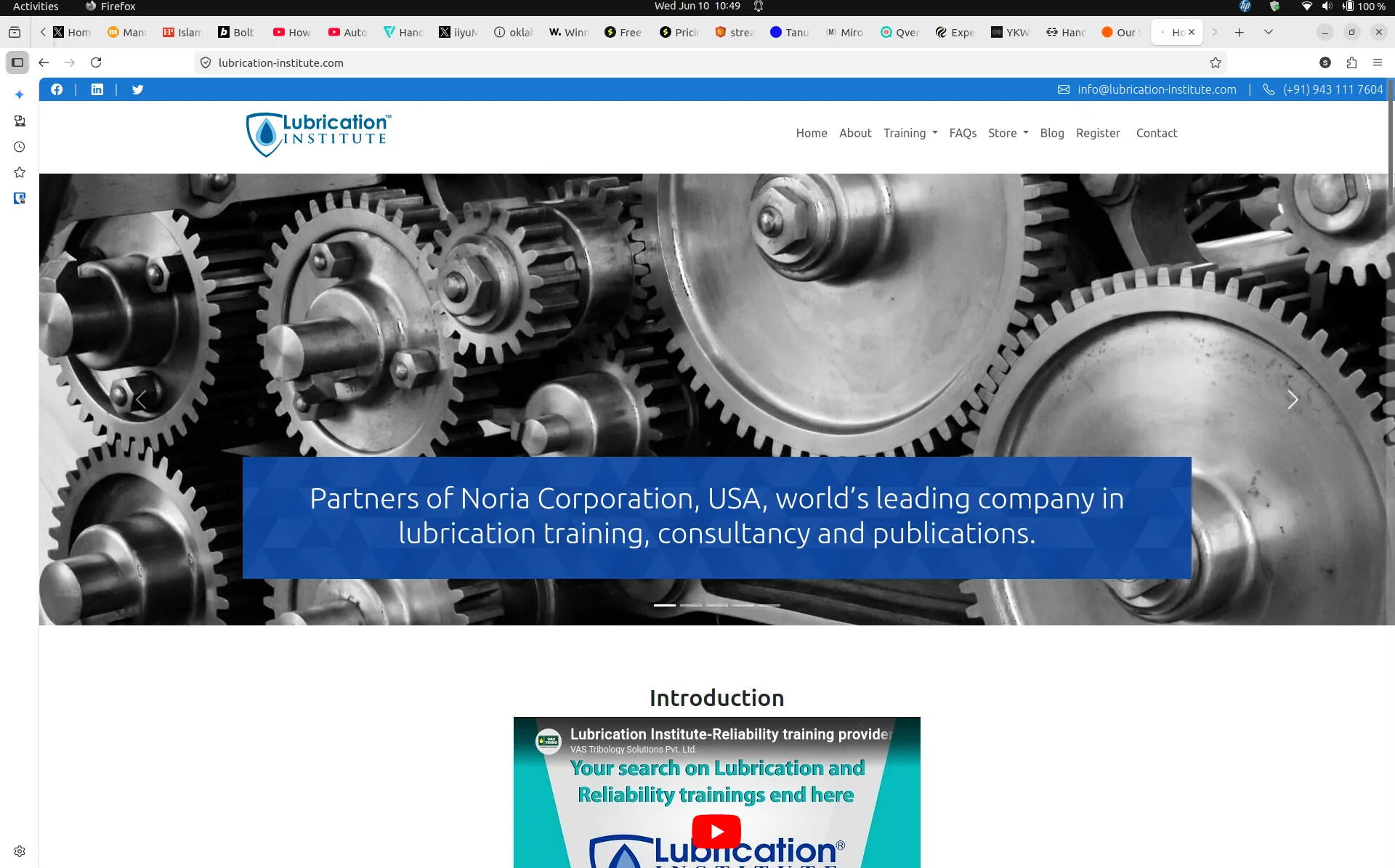Switch to the Tanu browser tab
This screenshot has height=868, width=1395.
[x=789, y=32]
